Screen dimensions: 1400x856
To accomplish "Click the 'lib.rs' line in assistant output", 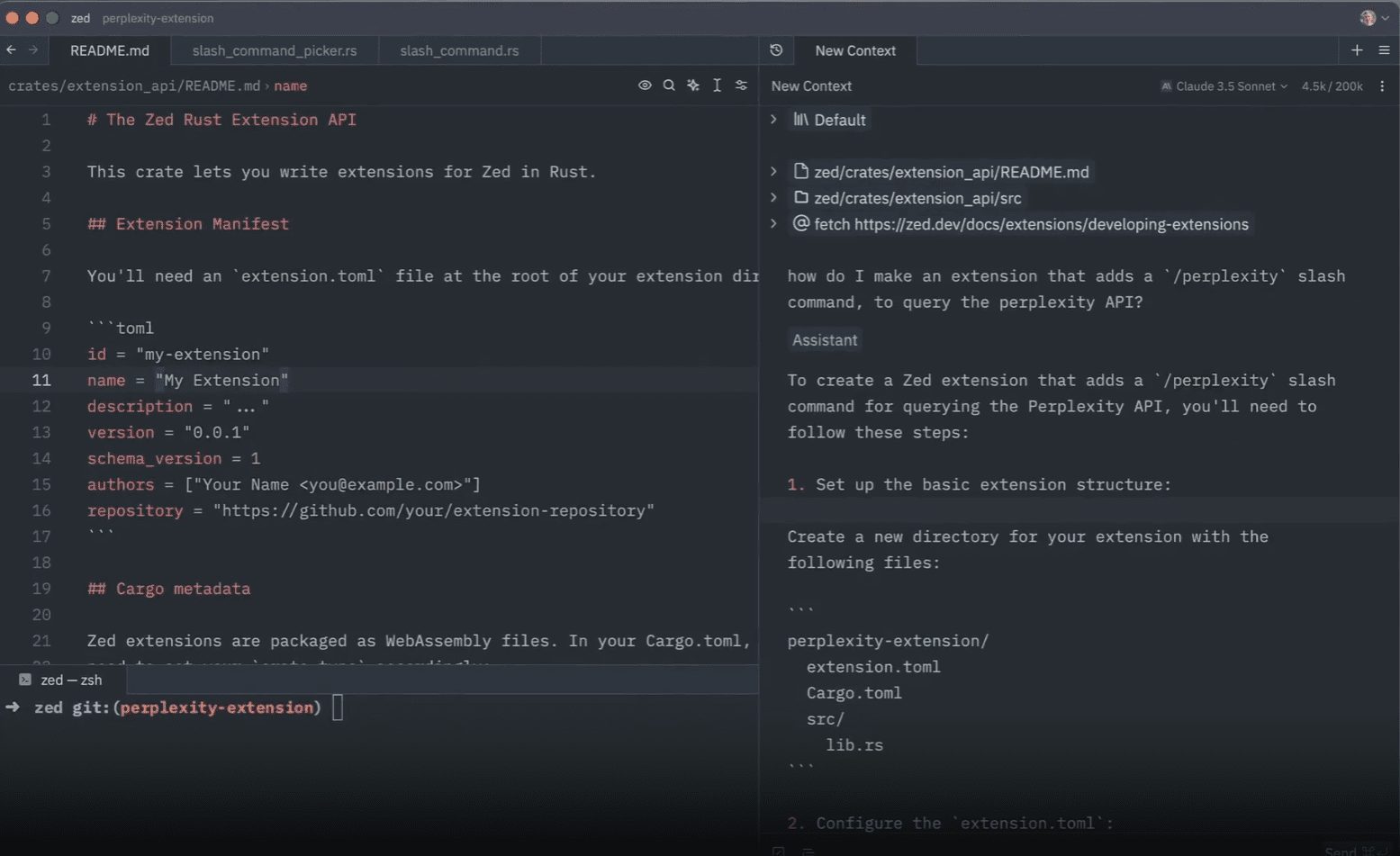I will pos(854,745).
